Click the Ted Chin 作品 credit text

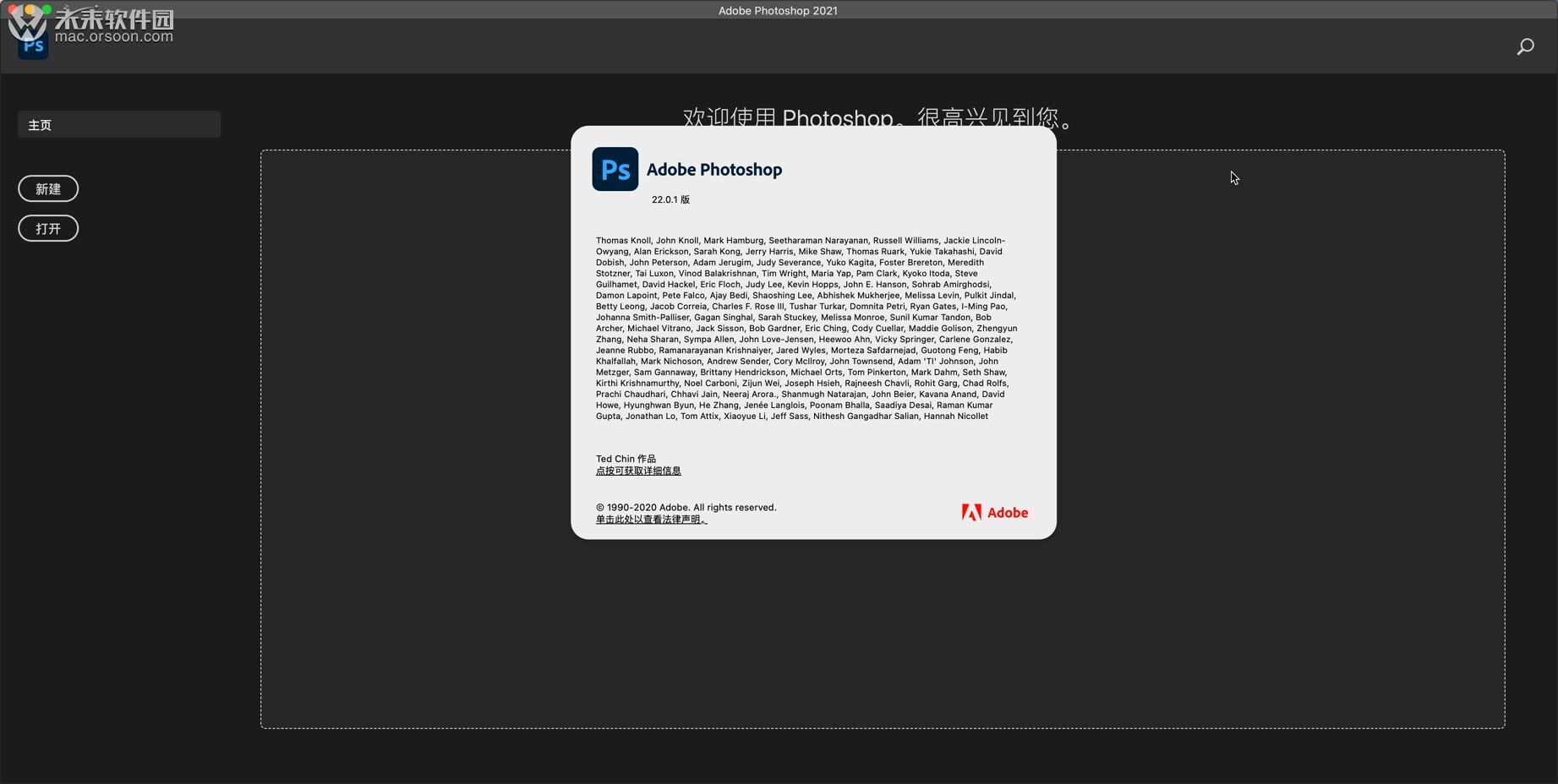[x=626, y=459]
